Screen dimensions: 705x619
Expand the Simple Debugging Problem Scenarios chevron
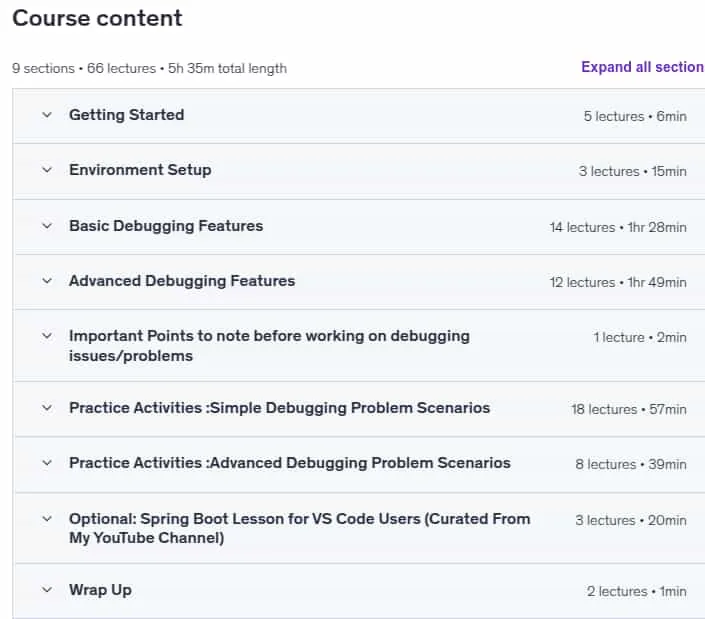point(47,408)
